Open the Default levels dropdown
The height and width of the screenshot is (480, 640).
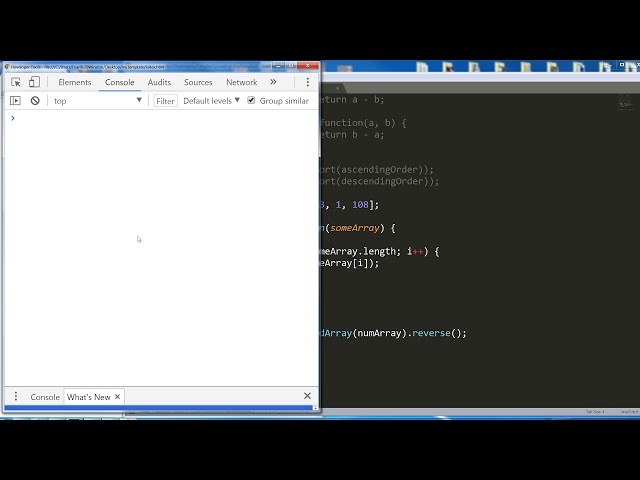[211, 101]
